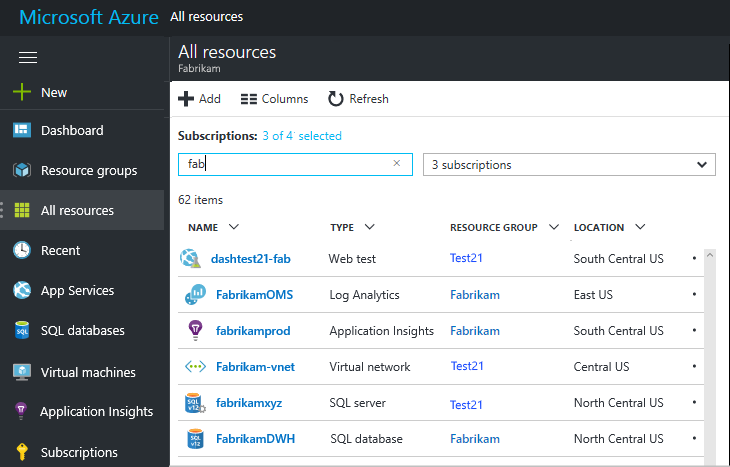Open the Columns chooser
This screenshot has height=467, width=730.
click(x=275, y=99)
